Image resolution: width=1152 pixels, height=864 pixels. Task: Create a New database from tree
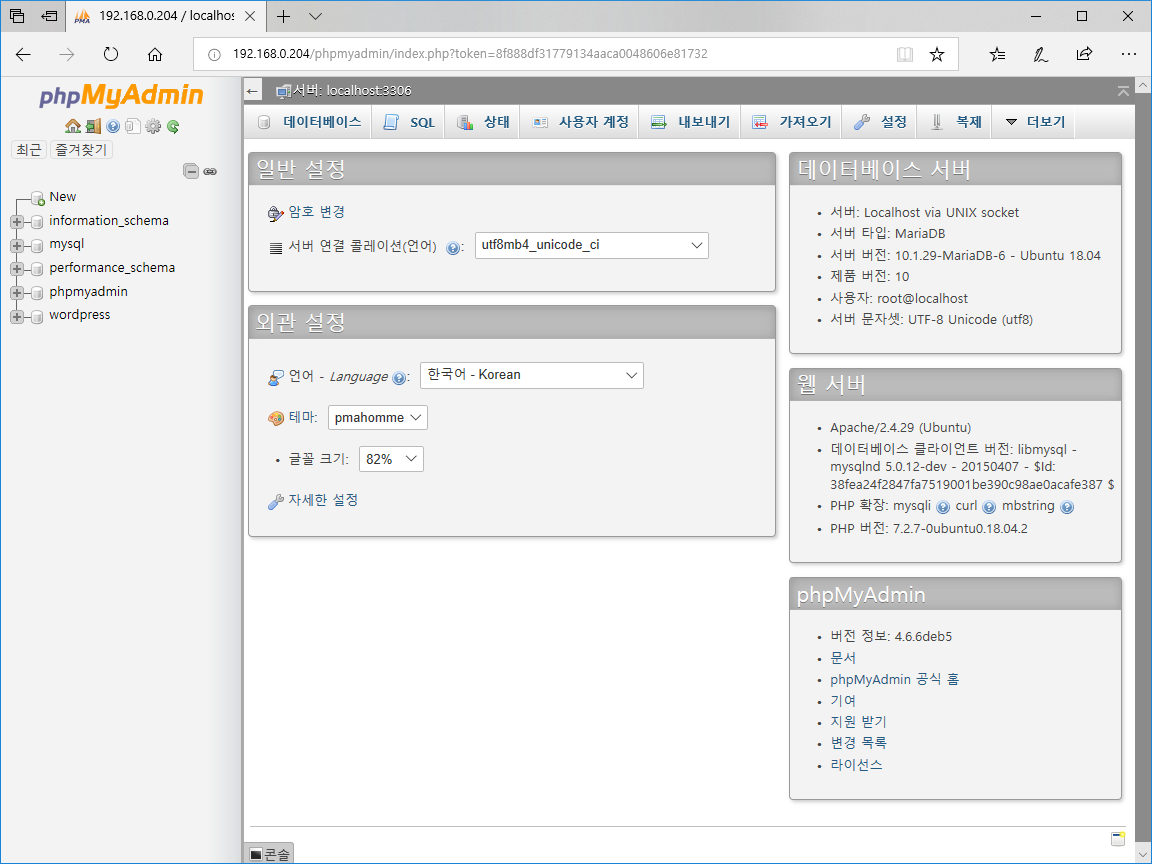[62, 197]
